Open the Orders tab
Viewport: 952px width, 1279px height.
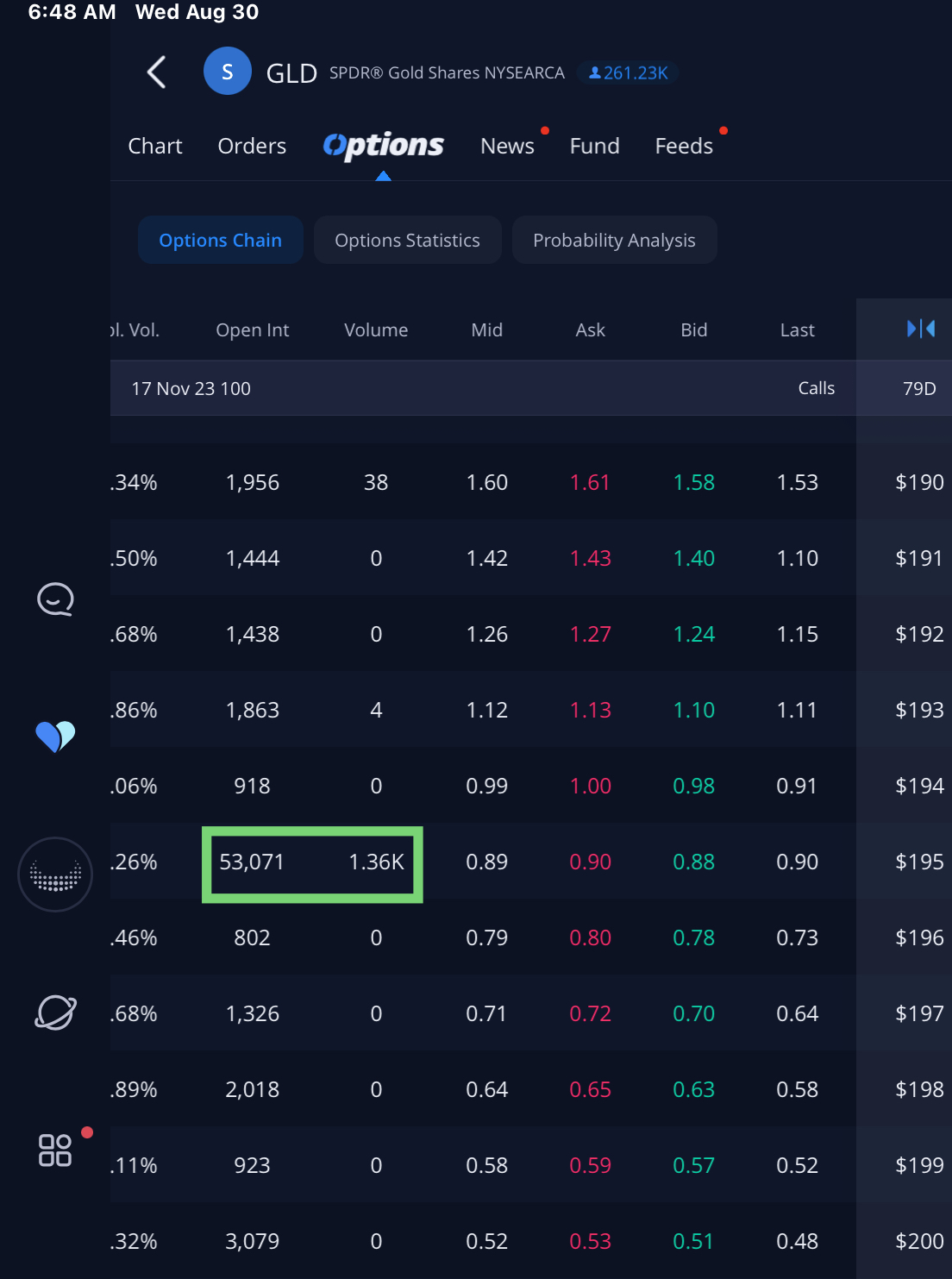coord(252,146)
